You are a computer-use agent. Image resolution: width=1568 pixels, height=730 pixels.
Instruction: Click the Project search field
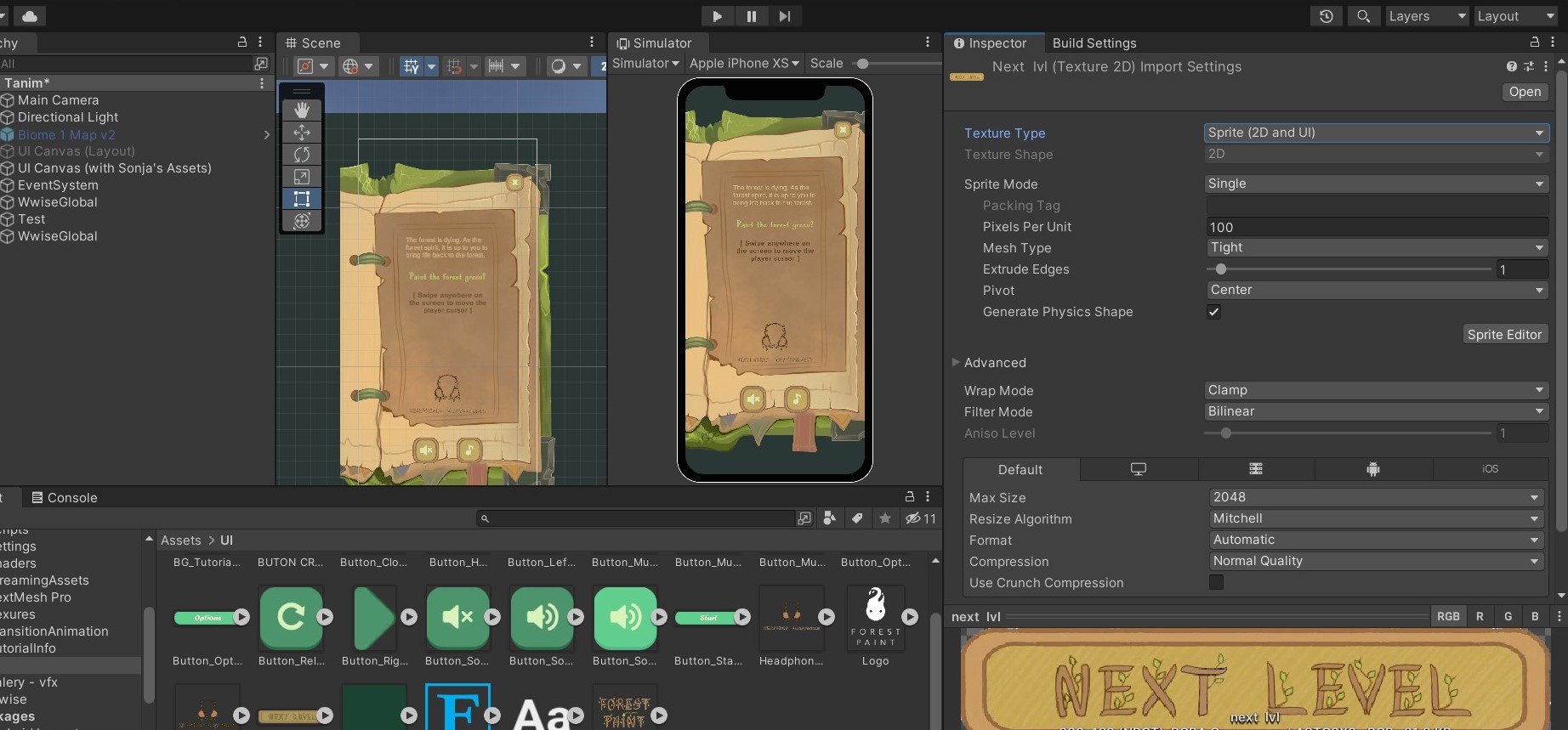[635, 518]
